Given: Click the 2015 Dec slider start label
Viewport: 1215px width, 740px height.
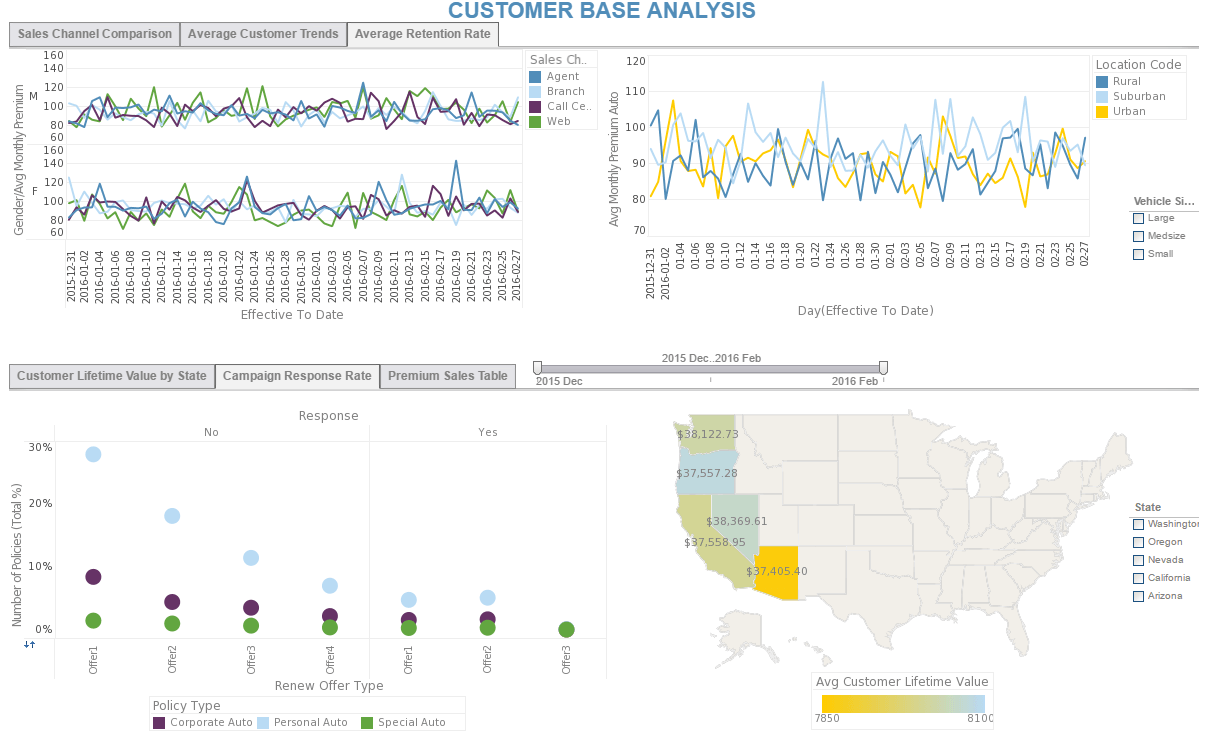Looking at the screenshot, I should 559,381.
